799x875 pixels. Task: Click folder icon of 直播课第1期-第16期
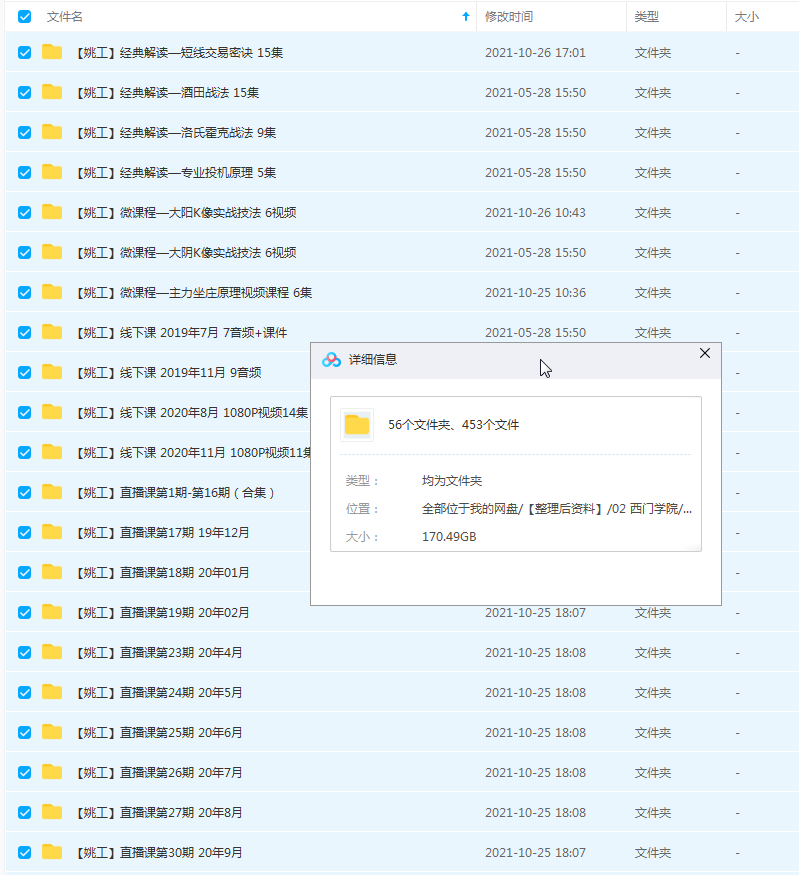coord(52,492)
